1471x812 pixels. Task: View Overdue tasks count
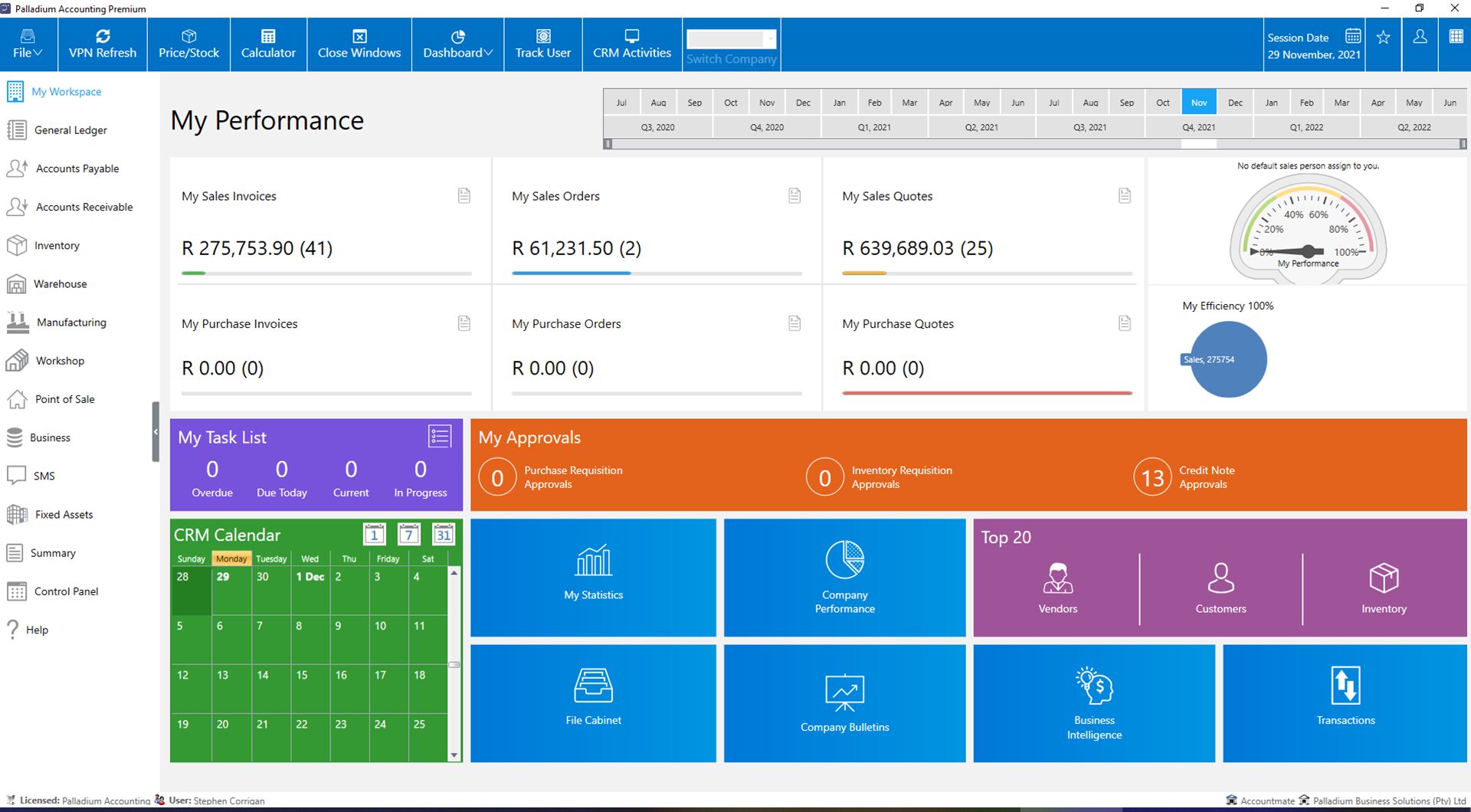212,478
